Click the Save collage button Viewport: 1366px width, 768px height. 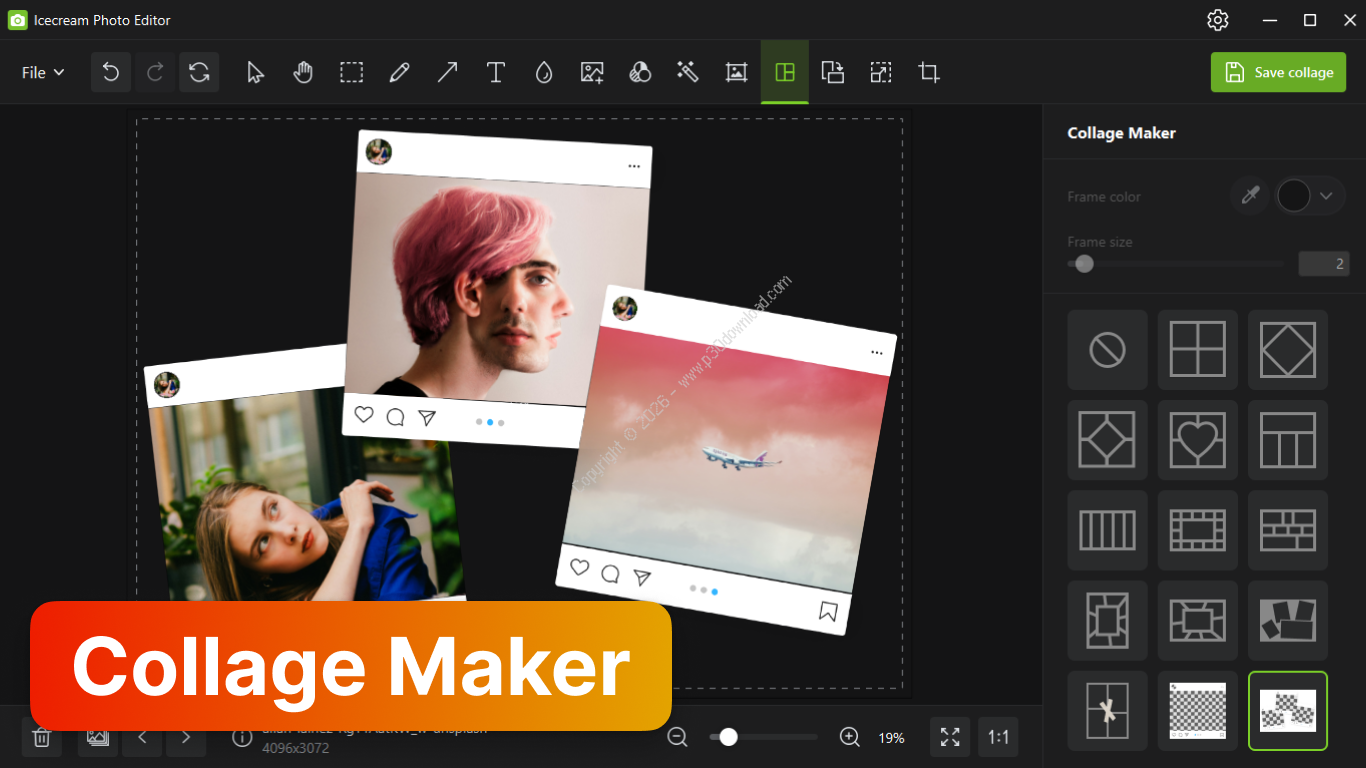tap(1278, 72)
